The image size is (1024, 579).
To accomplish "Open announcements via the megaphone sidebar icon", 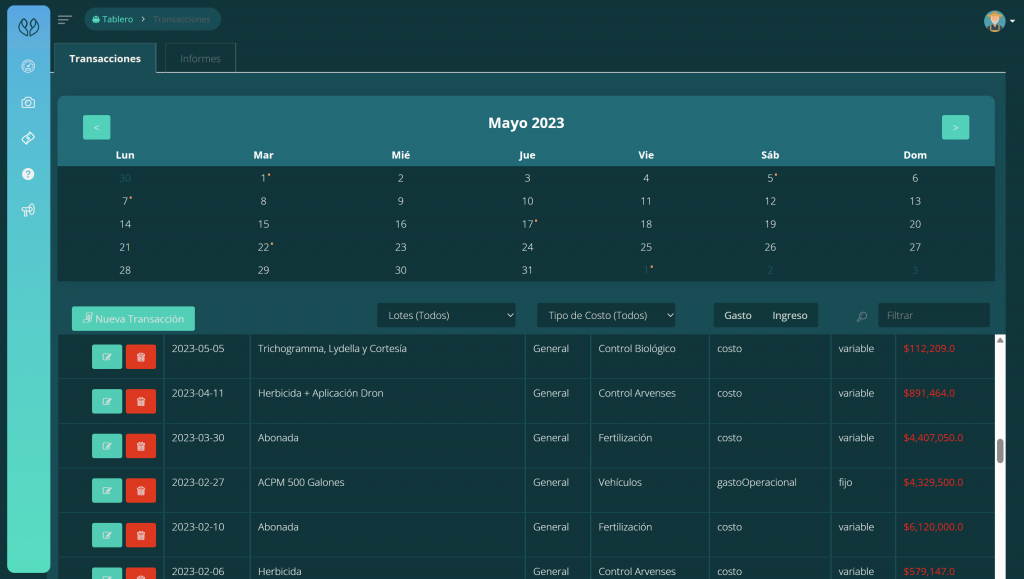I will (28, 210).
